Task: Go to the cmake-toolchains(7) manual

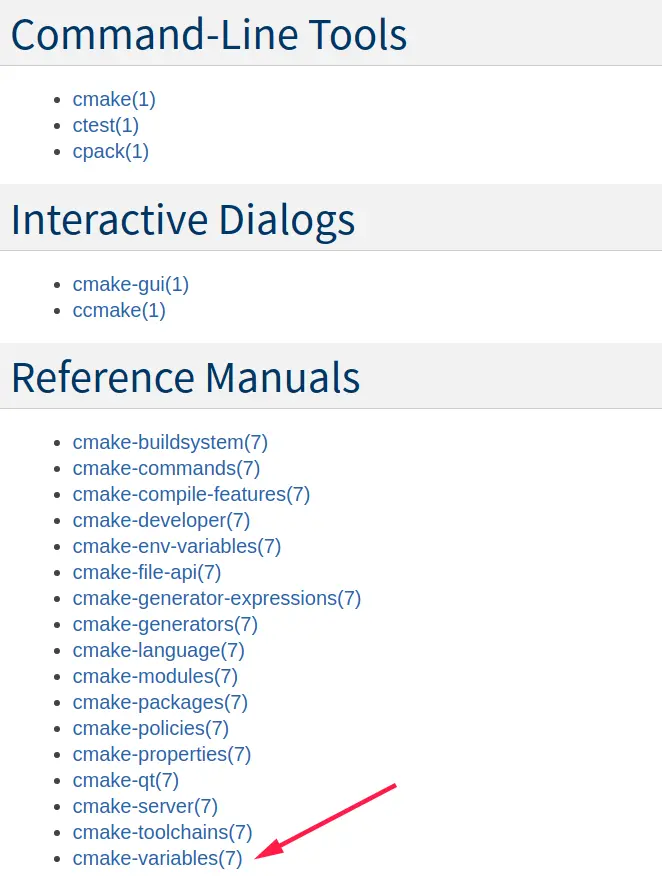Action: click(x=162, y=832)
